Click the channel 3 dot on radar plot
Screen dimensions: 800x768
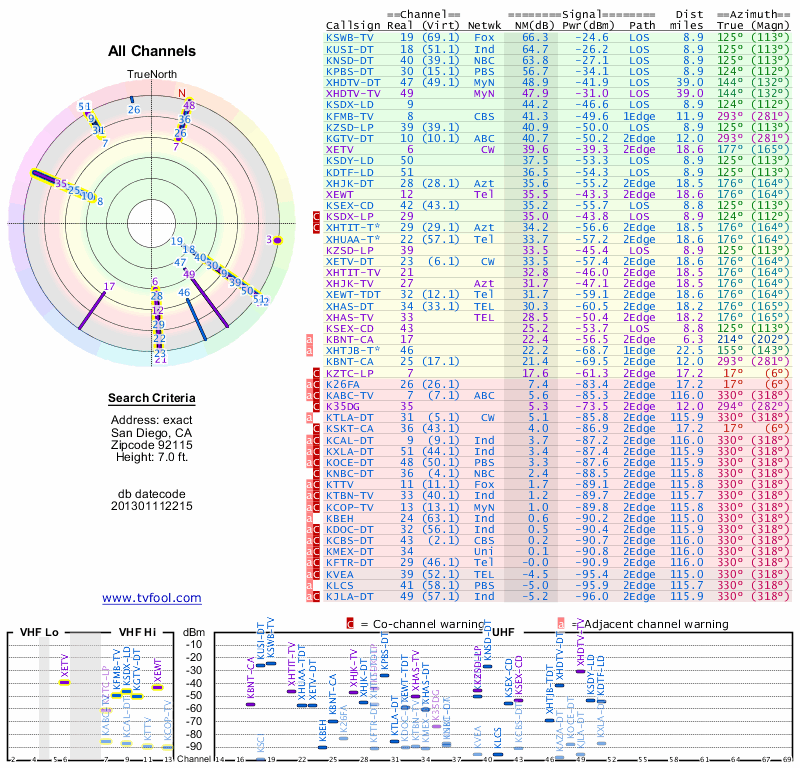click(x=278, y=240)
